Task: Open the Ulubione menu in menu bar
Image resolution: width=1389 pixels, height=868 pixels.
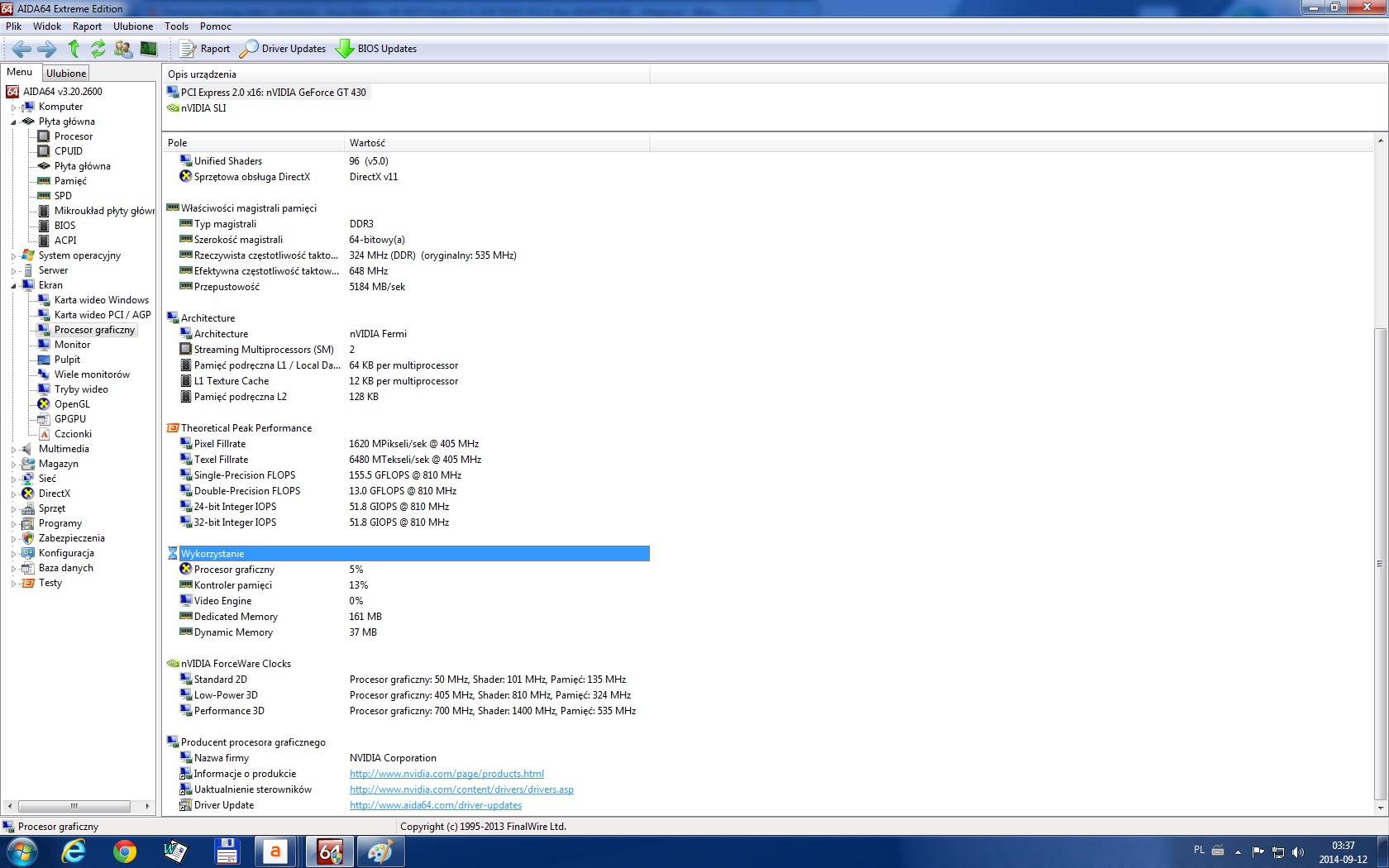Action: coord(133,26)
